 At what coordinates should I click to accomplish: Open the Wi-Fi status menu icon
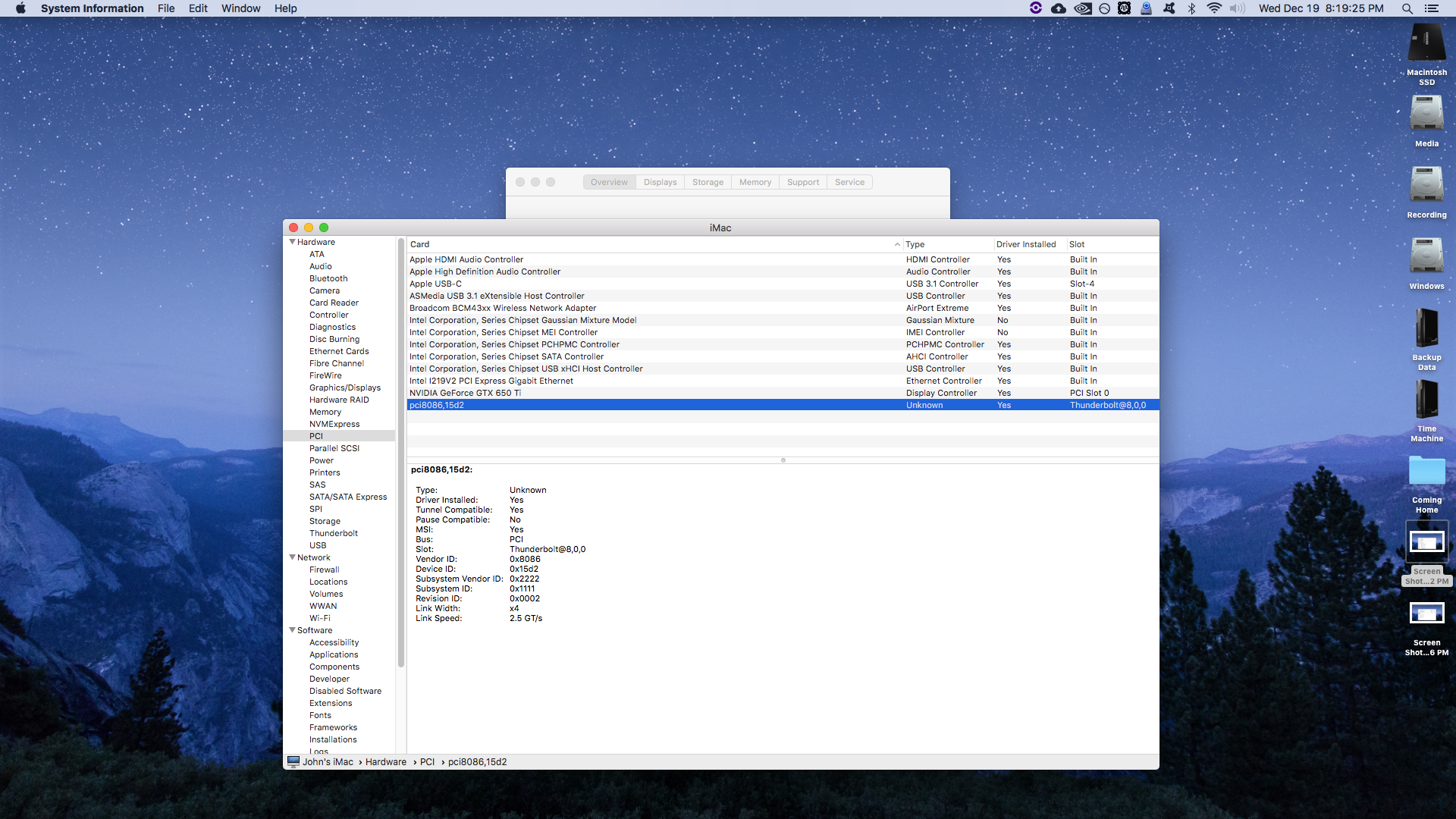1214,8
